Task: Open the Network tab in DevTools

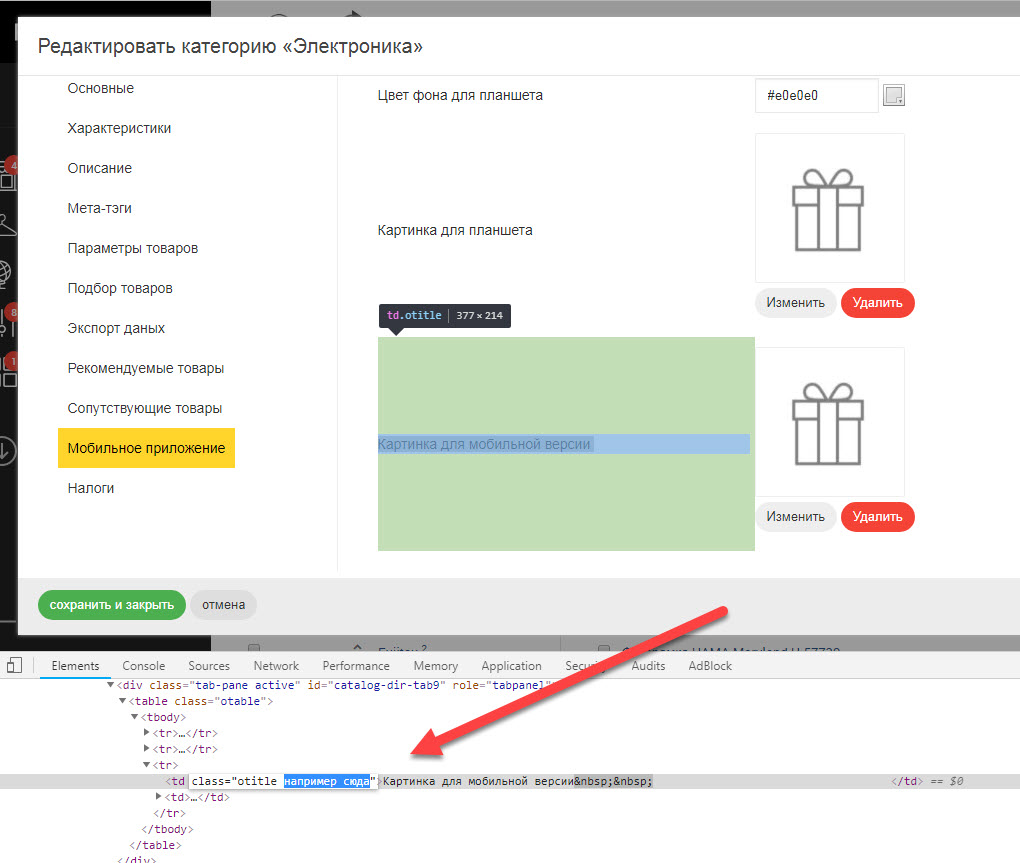Action: [276, 666]
